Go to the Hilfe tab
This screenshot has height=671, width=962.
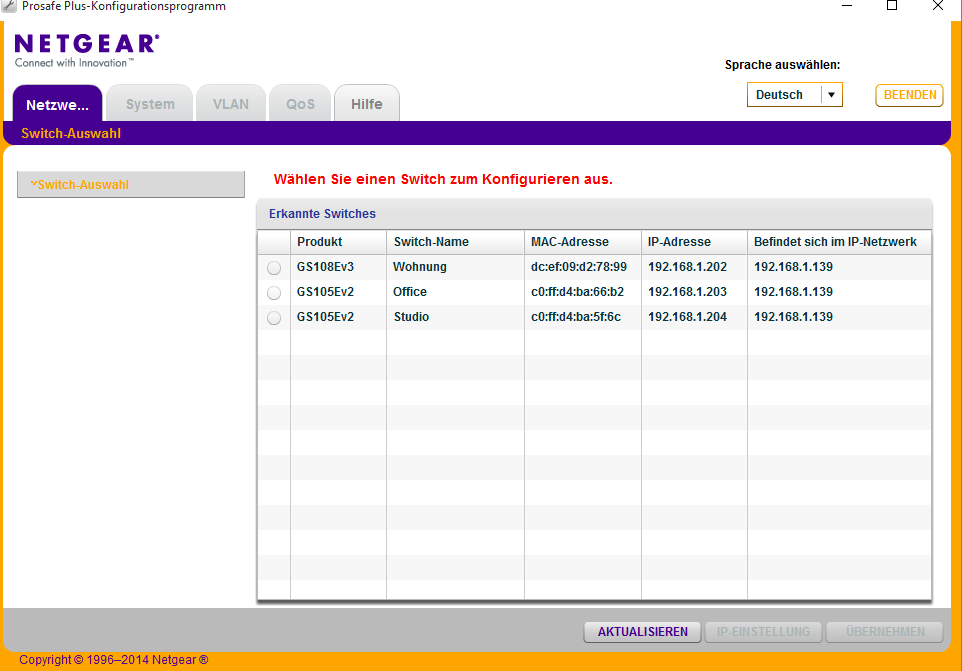coord(366,104)
